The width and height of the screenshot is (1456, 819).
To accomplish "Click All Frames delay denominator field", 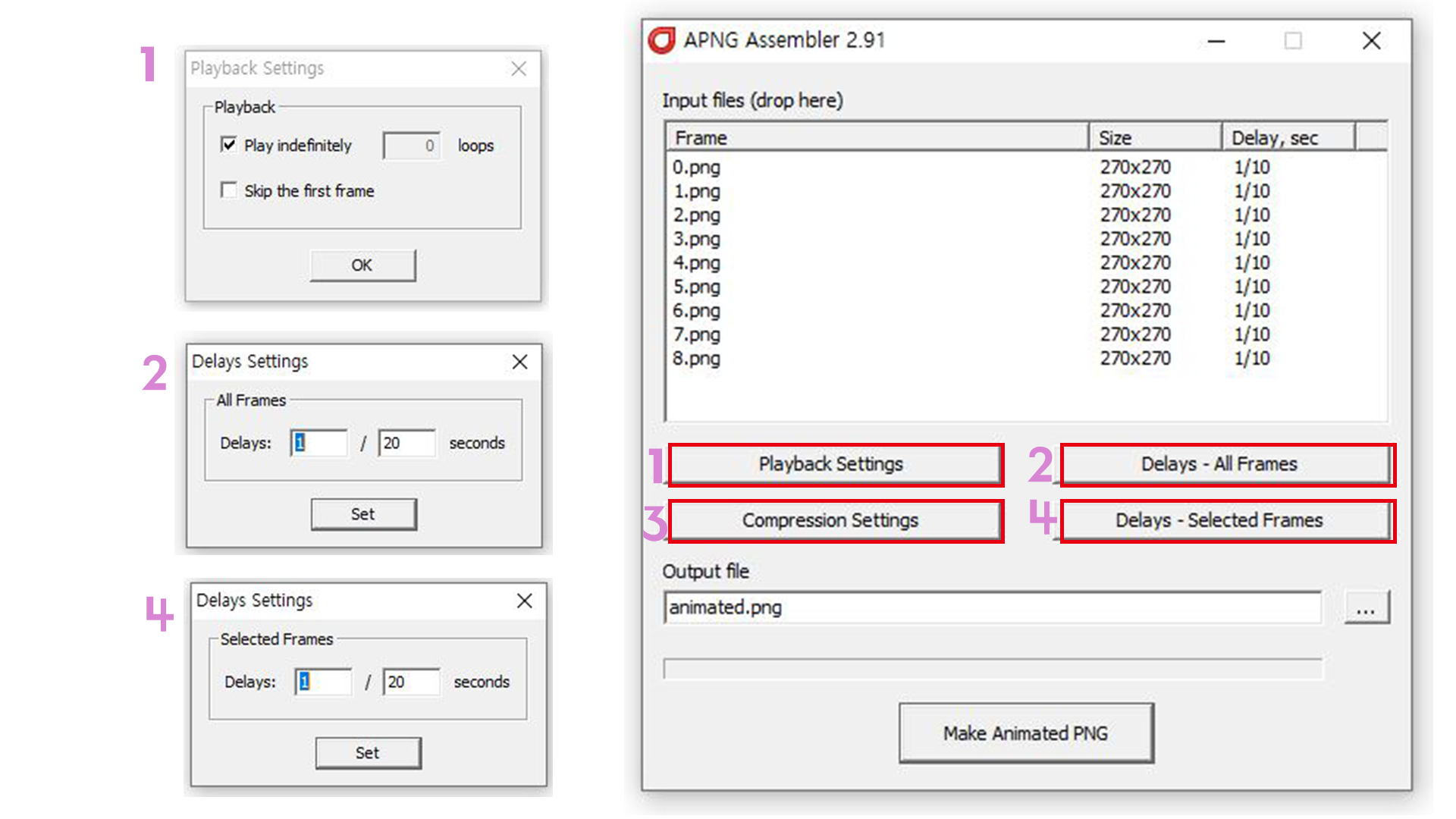I will click(407, 443).
